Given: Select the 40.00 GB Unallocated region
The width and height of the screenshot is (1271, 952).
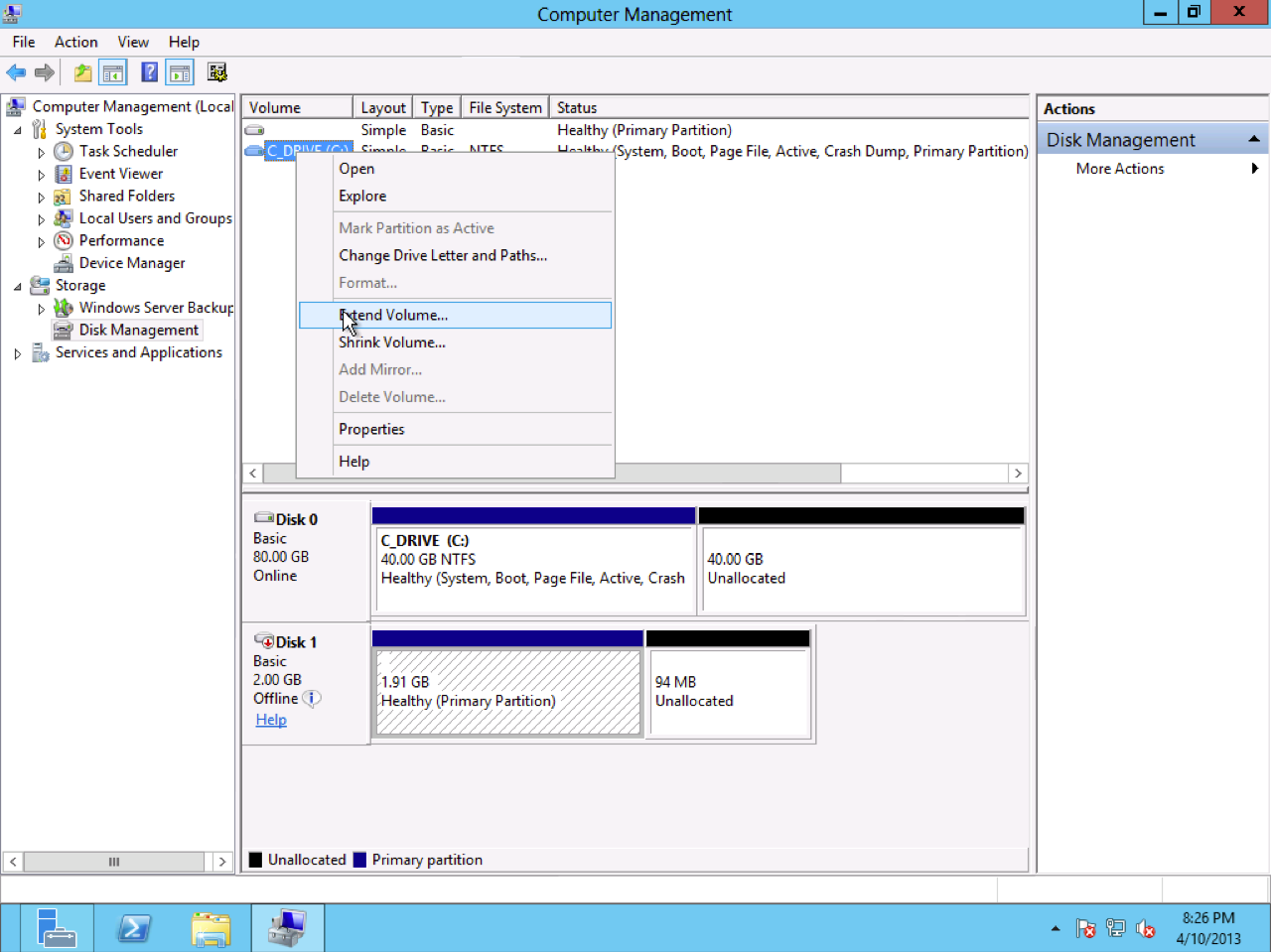Looking at the screenshot, I should tap(861, 569).
